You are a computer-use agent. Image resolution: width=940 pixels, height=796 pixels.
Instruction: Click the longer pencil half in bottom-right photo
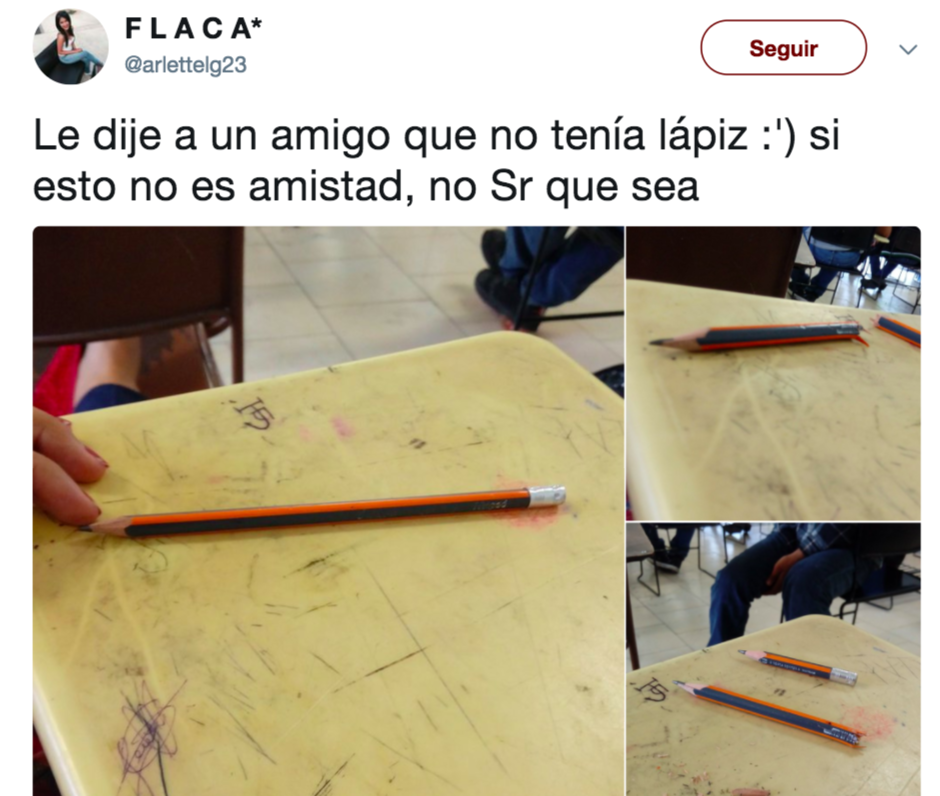click(x=769, y=714)
